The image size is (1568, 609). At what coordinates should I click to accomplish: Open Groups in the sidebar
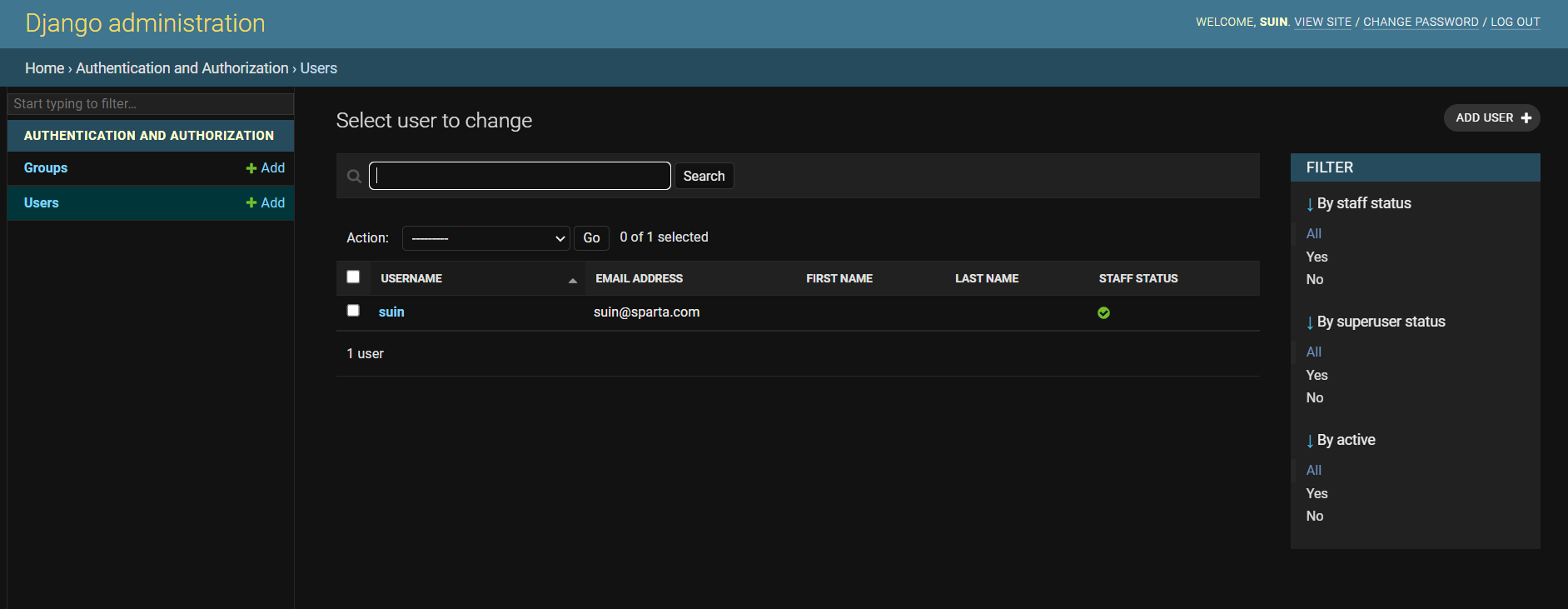click(46, 167)
